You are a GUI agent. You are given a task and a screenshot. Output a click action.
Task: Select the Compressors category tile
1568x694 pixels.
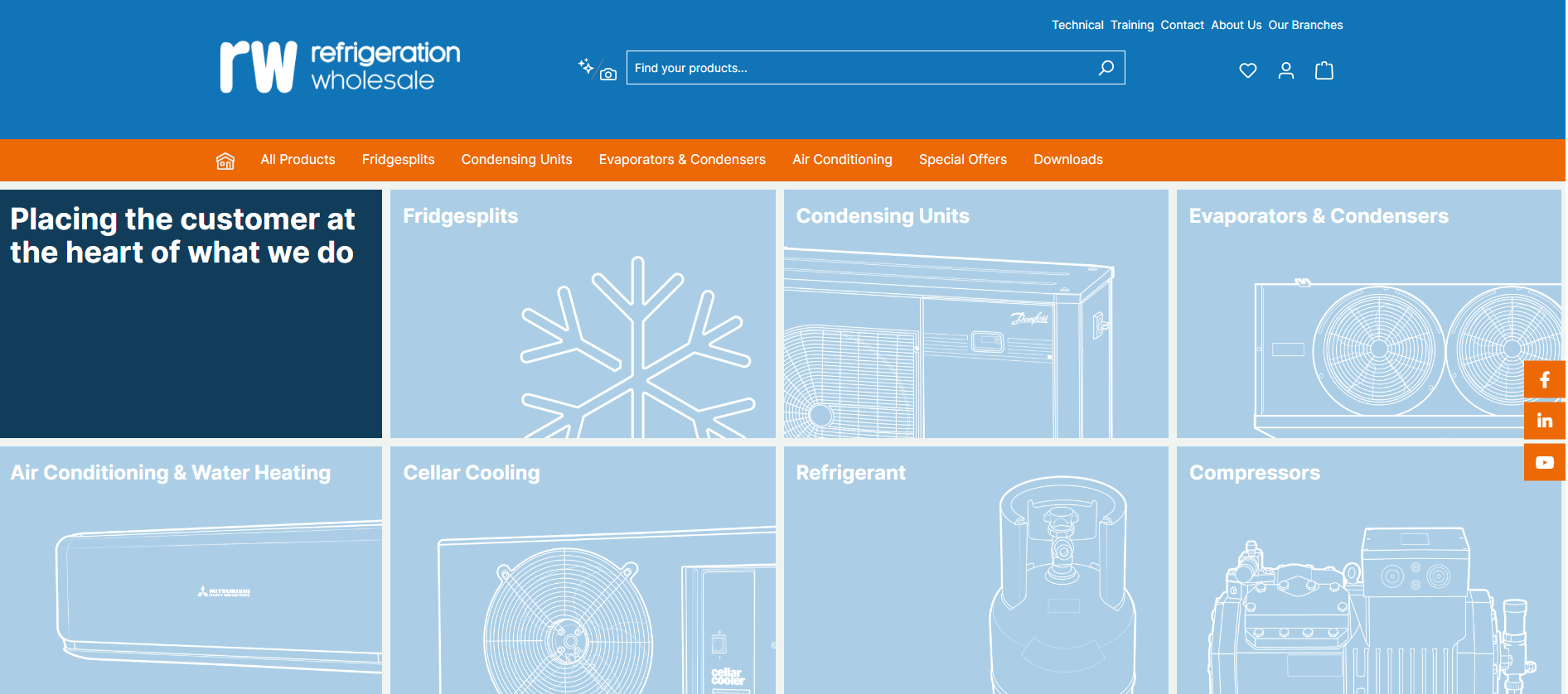1368,570
